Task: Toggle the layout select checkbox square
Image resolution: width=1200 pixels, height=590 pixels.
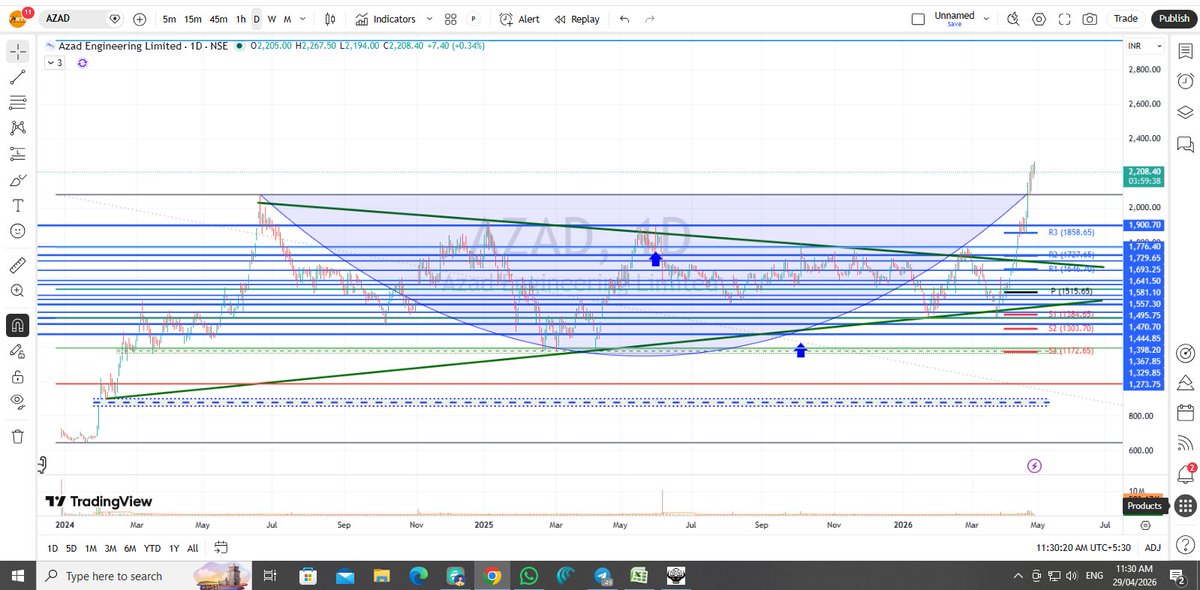Action: click(x=918, y=19)
